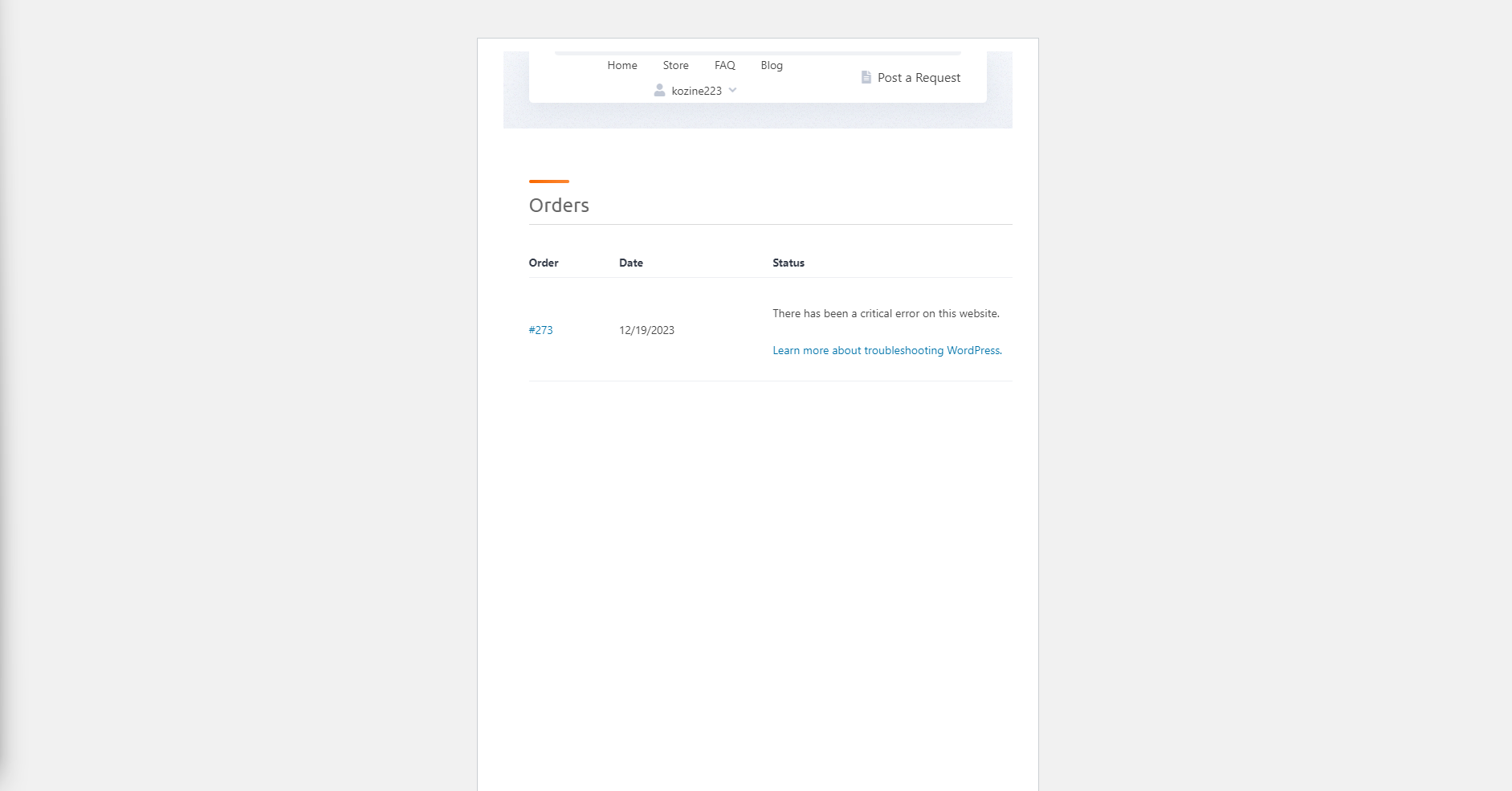The image size is (1512, 791).
Task: Open order #273 details
Action: click(540, 330)
